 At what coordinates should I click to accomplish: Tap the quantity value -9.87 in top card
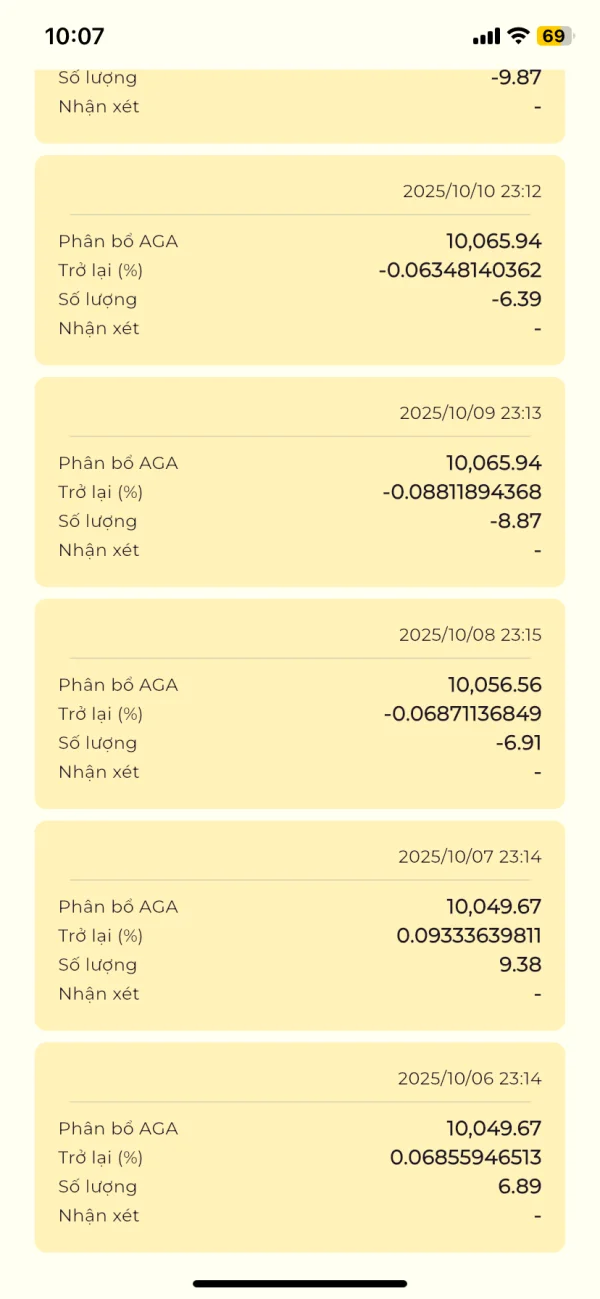tap(516, 77)
